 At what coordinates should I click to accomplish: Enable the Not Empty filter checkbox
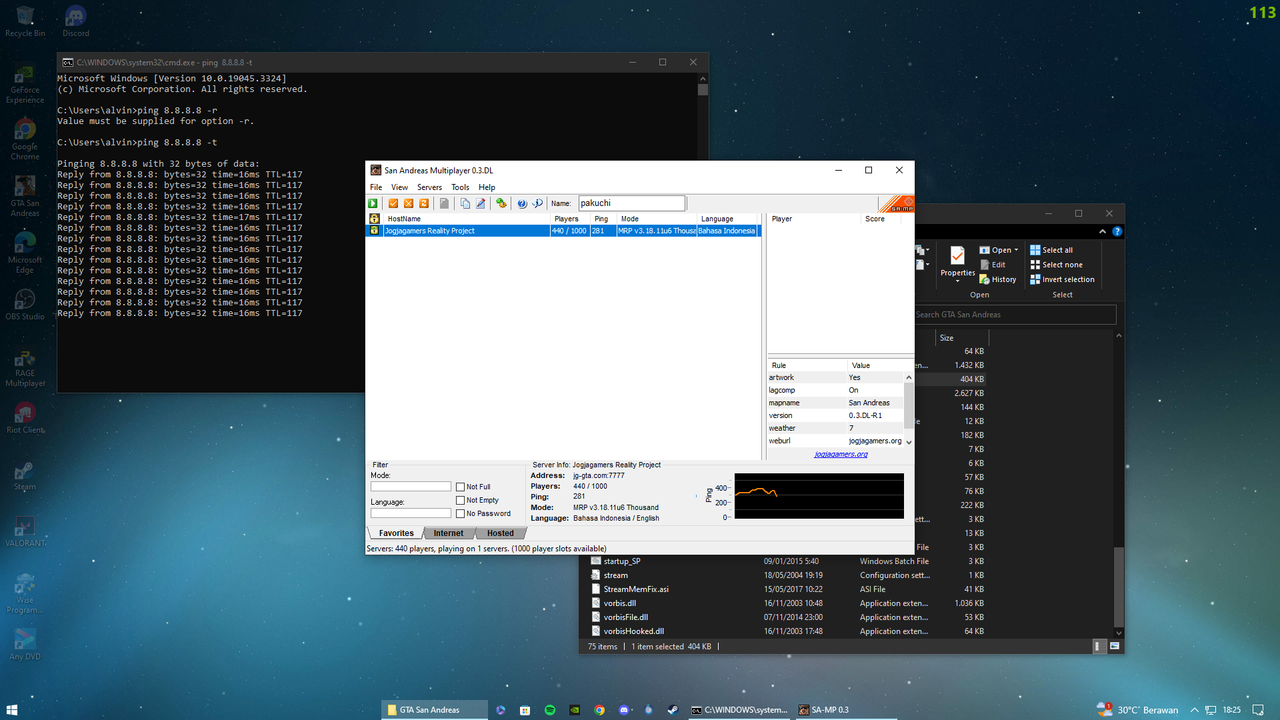(460, 500)
